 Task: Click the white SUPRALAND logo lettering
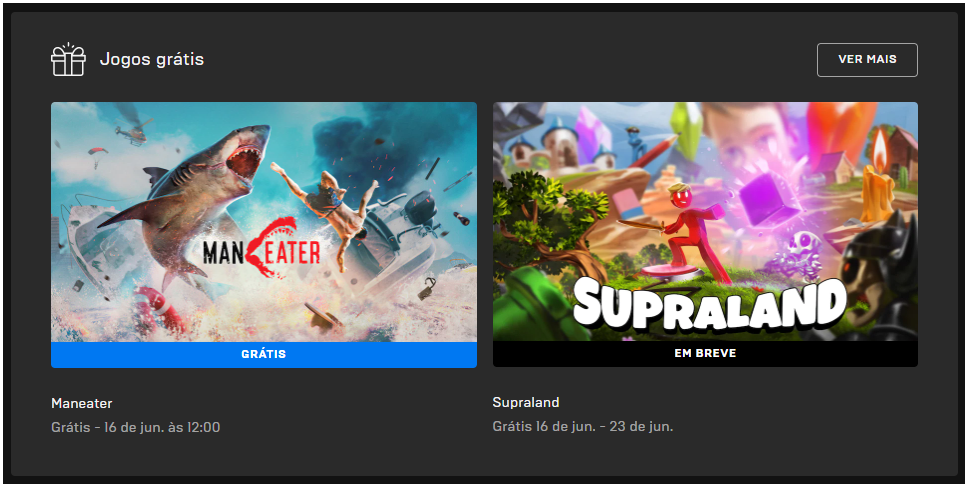(x=708, y=305)
